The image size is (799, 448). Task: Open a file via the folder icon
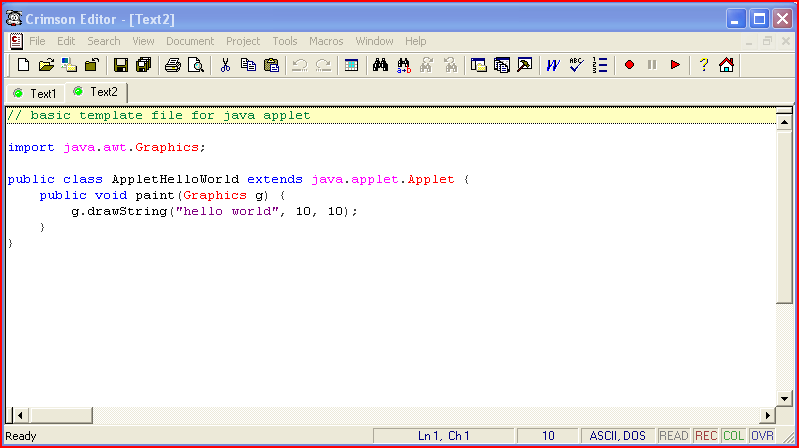46,65
